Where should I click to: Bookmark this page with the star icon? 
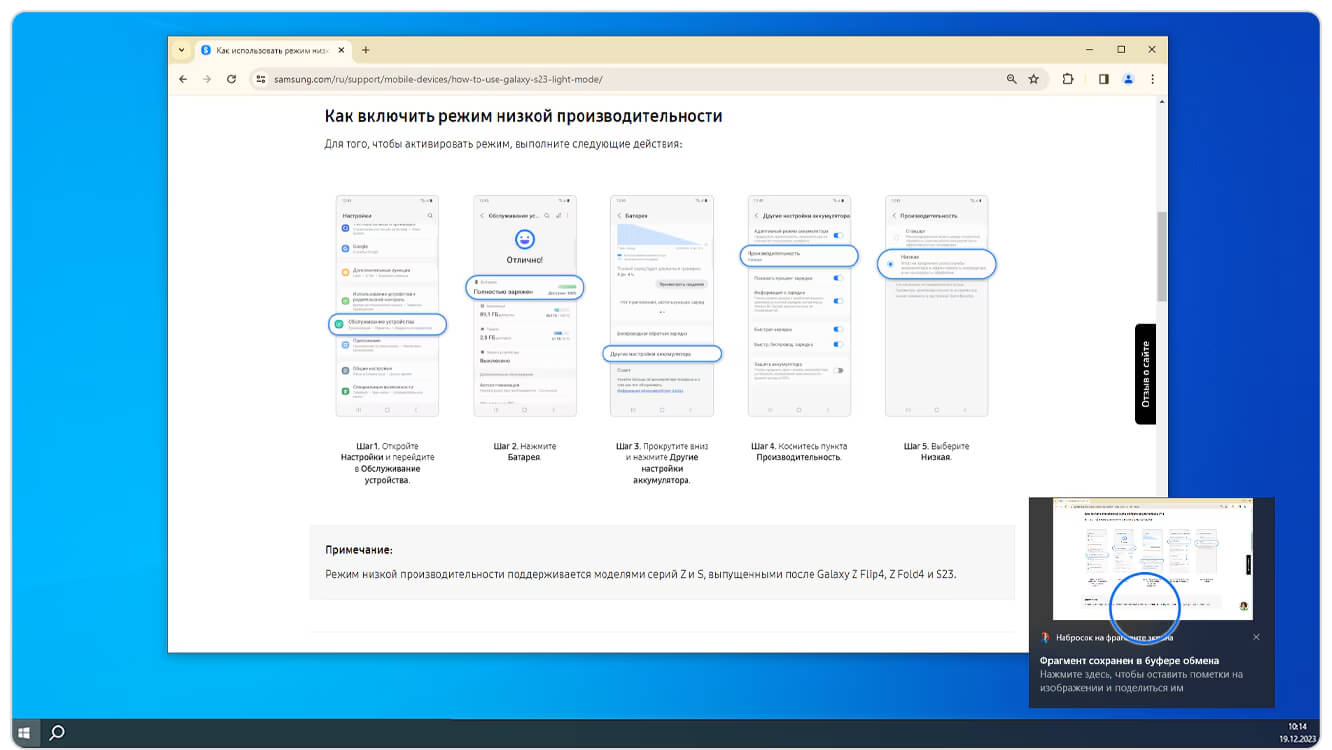click(x=1034, y=79)
